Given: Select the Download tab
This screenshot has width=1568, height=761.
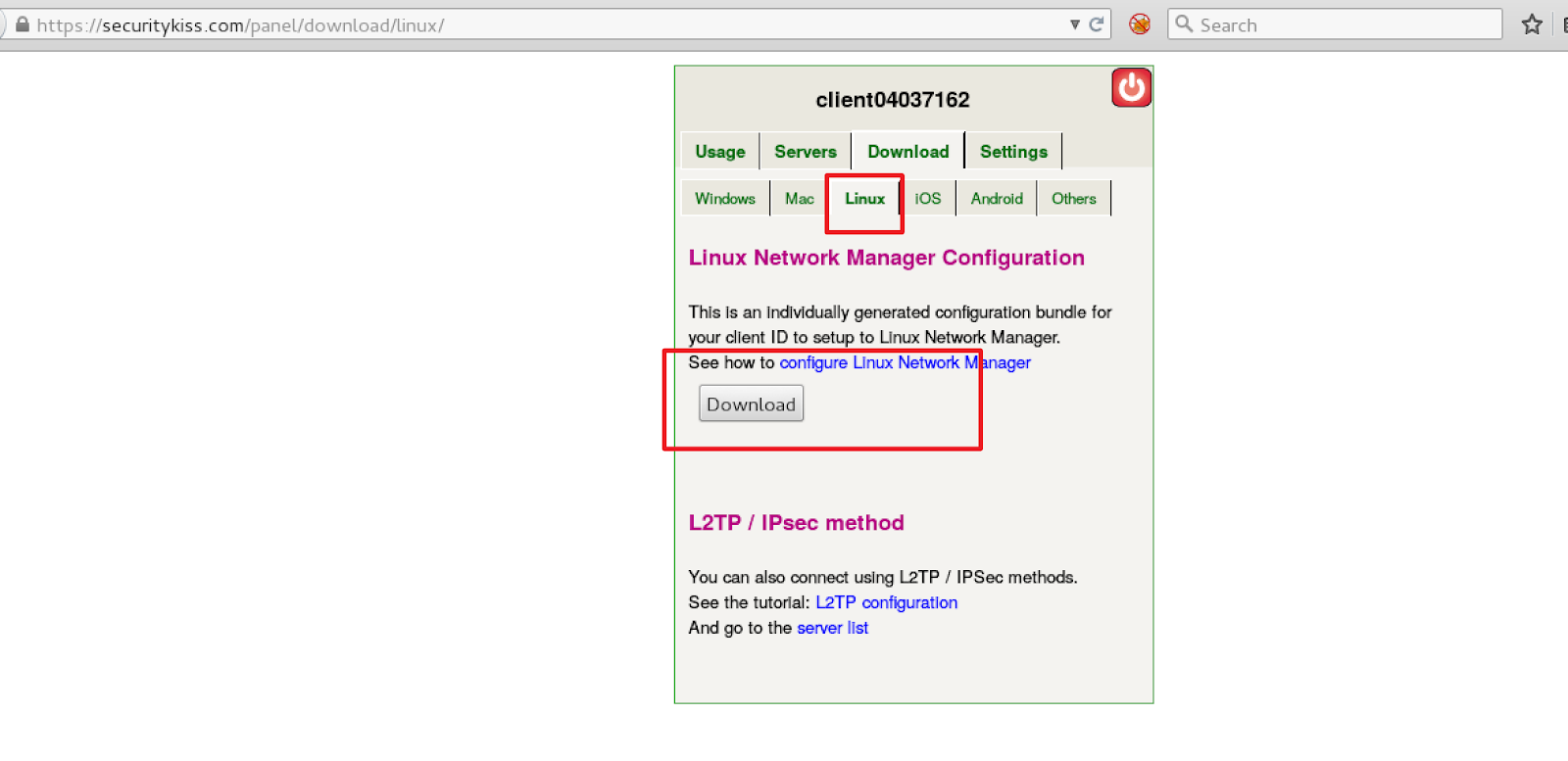Looking at the screenshot, I should pos(908,151).
